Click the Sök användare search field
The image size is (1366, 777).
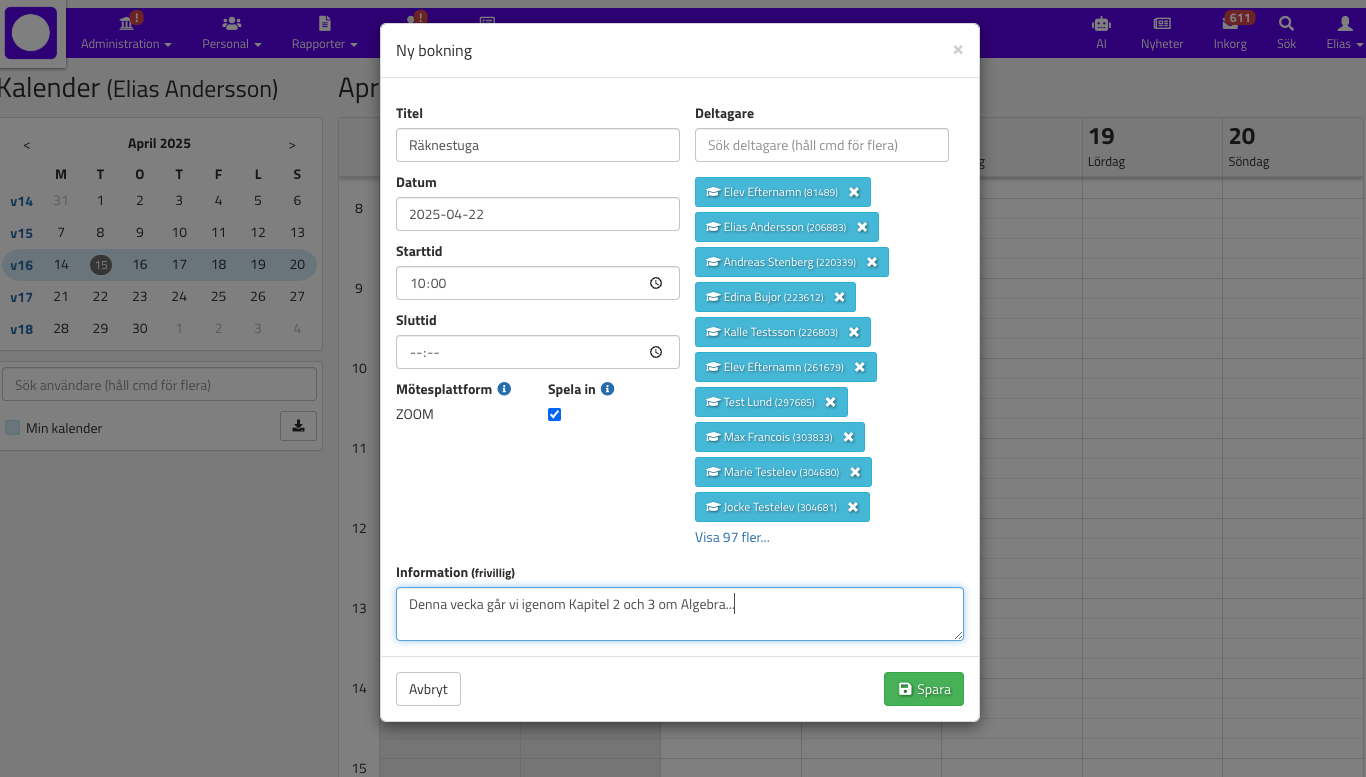[x=159, y=384]
